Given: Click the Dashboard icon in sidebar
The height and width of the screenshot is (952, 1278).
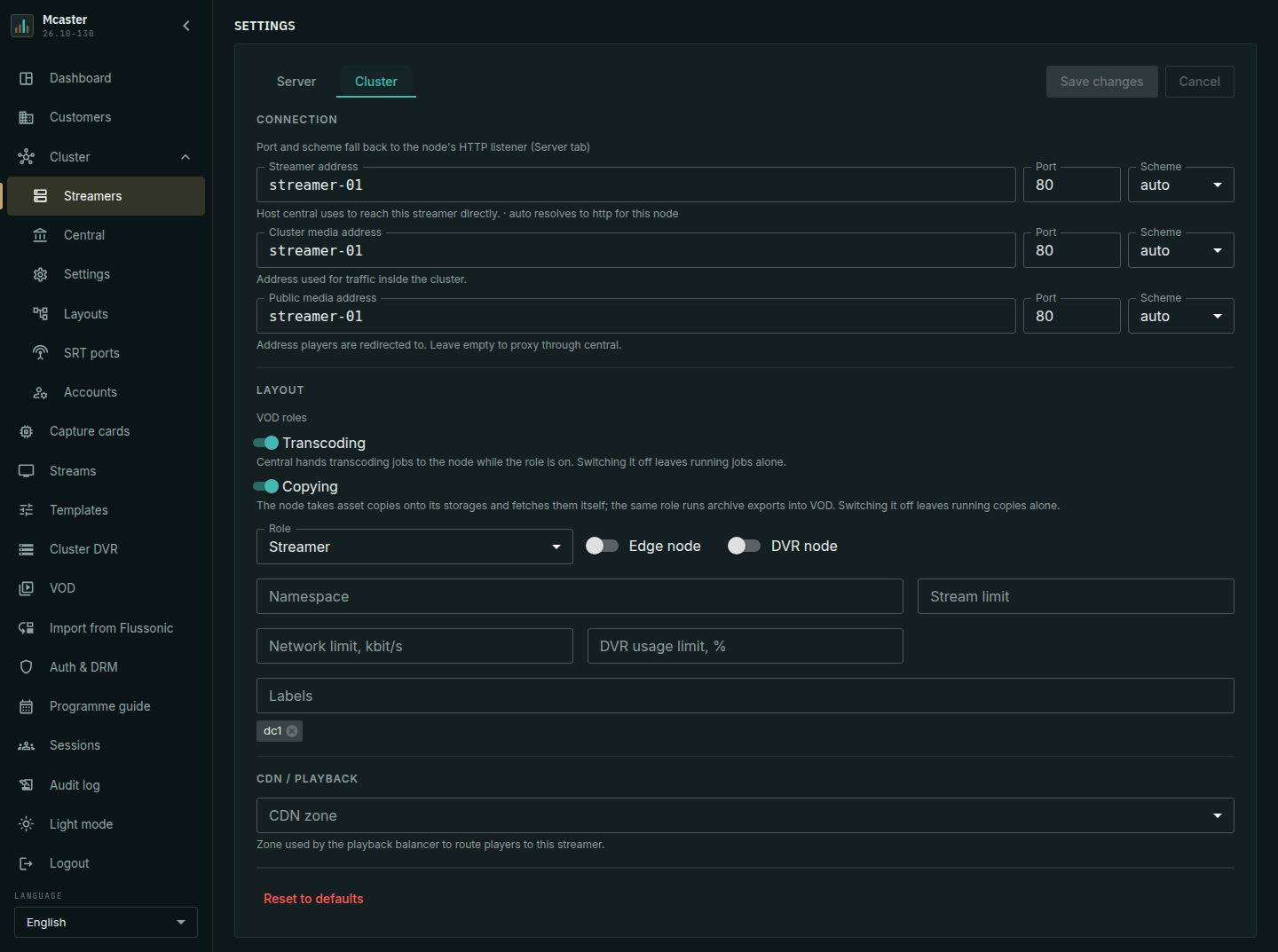Looking at the screenshot, I should (x=27, y=78).
